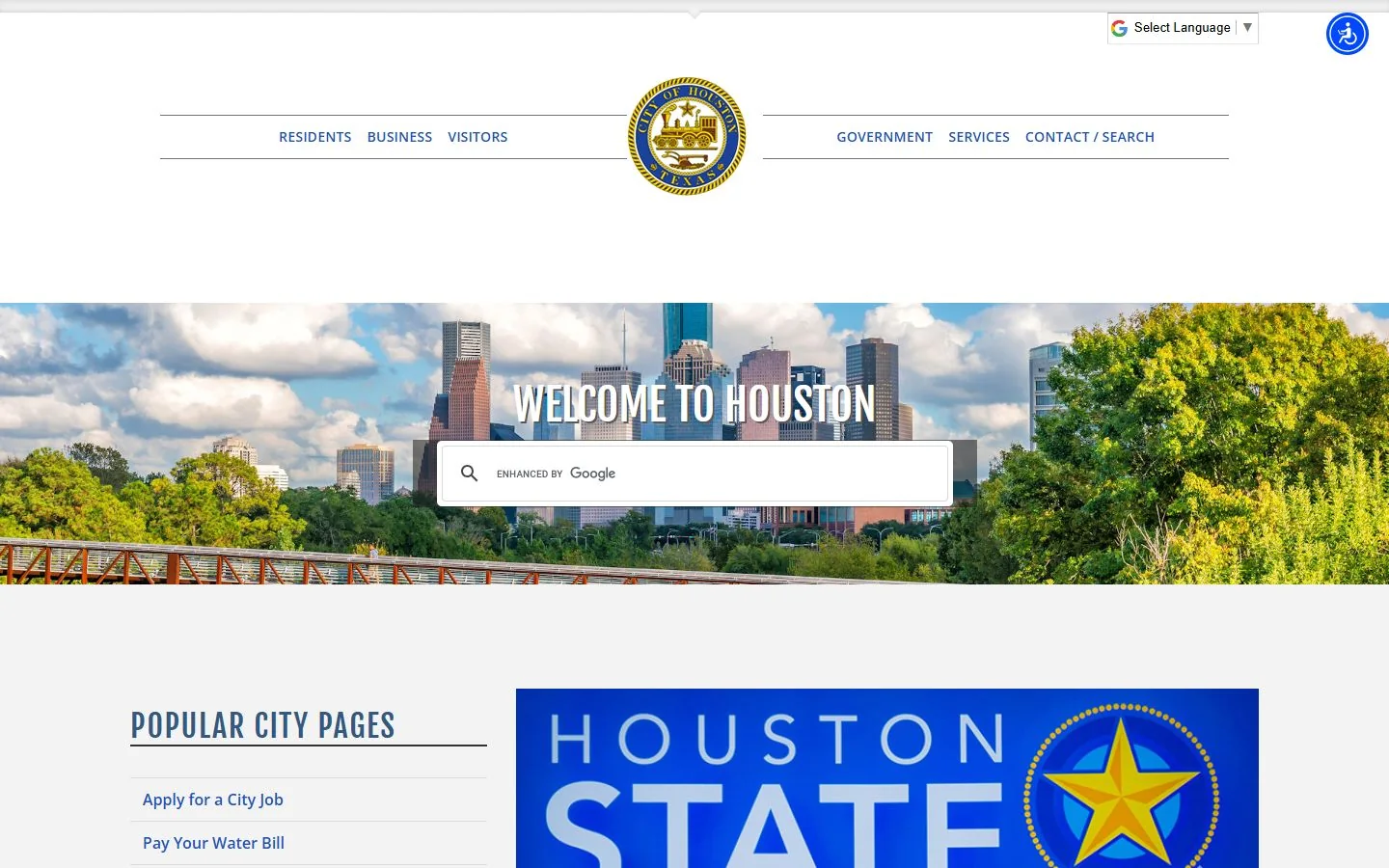Open the Residents menu

click(x=315, y=137)
